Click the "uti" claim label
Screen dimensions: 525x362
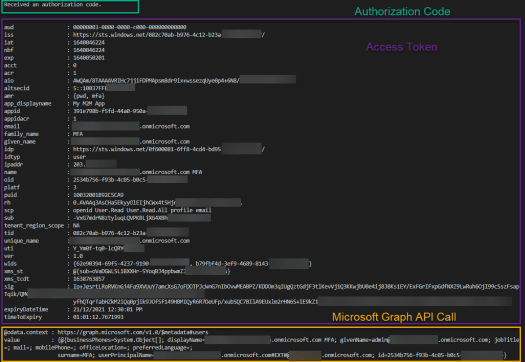(x=9, y=248)
